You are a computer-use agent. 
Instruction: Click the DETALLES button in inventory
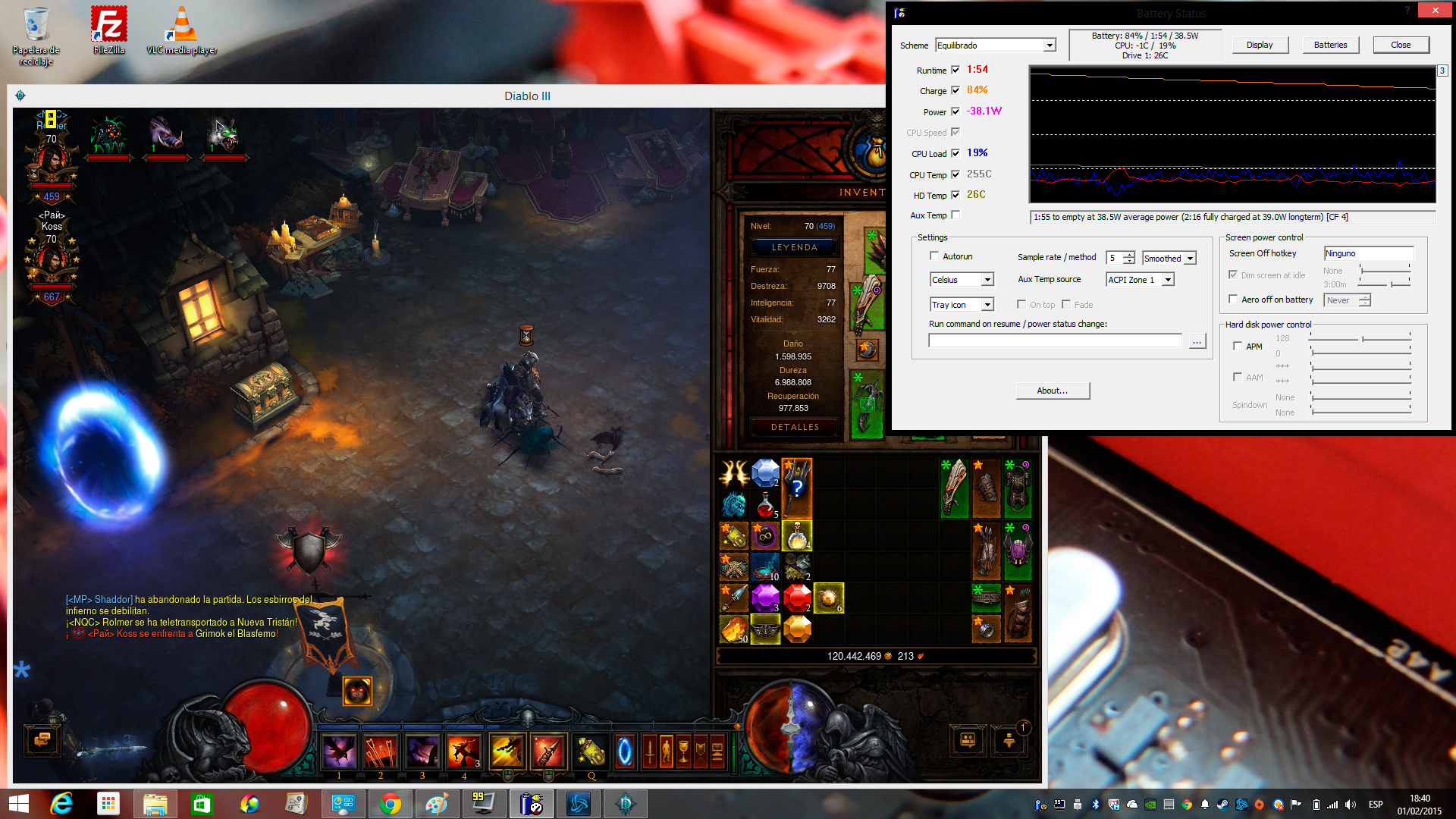click(x=795, y=427)
